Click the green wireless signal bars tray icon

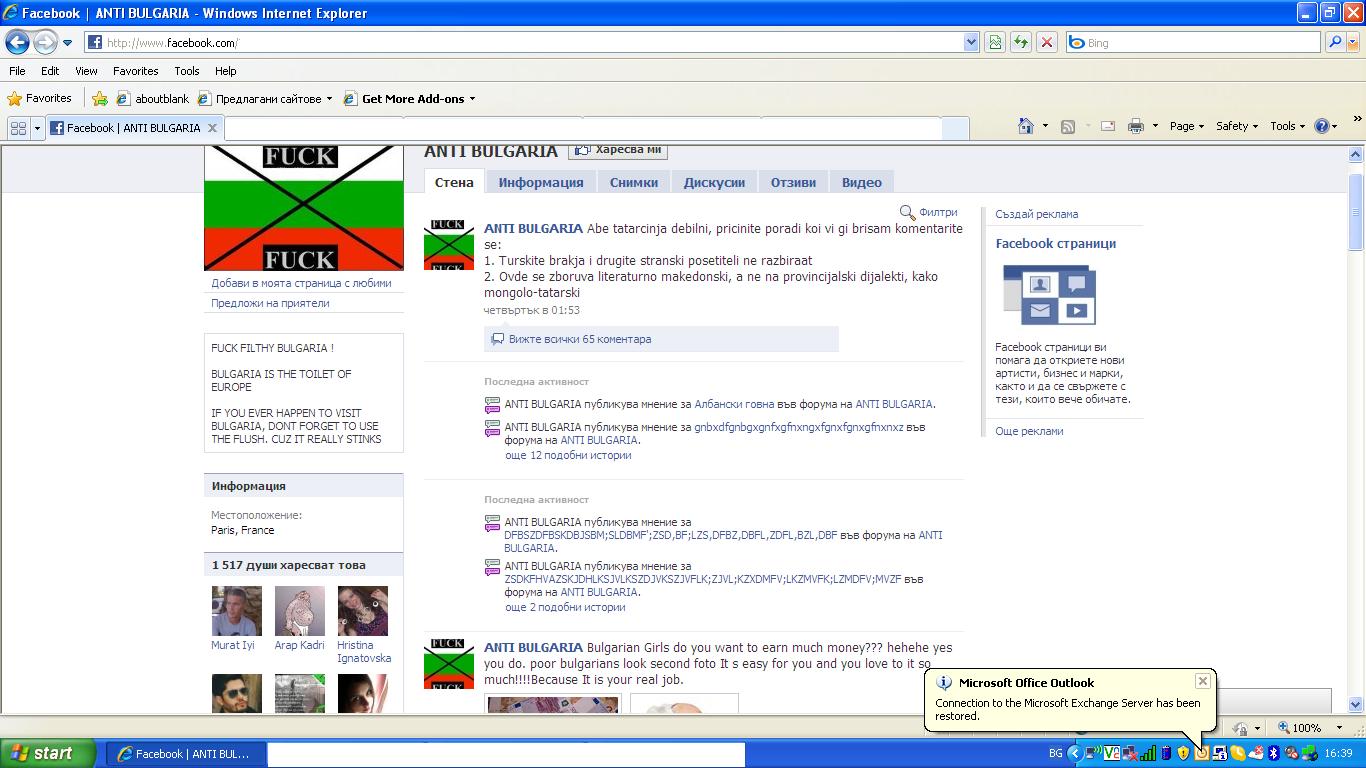tap(1149, 753)
